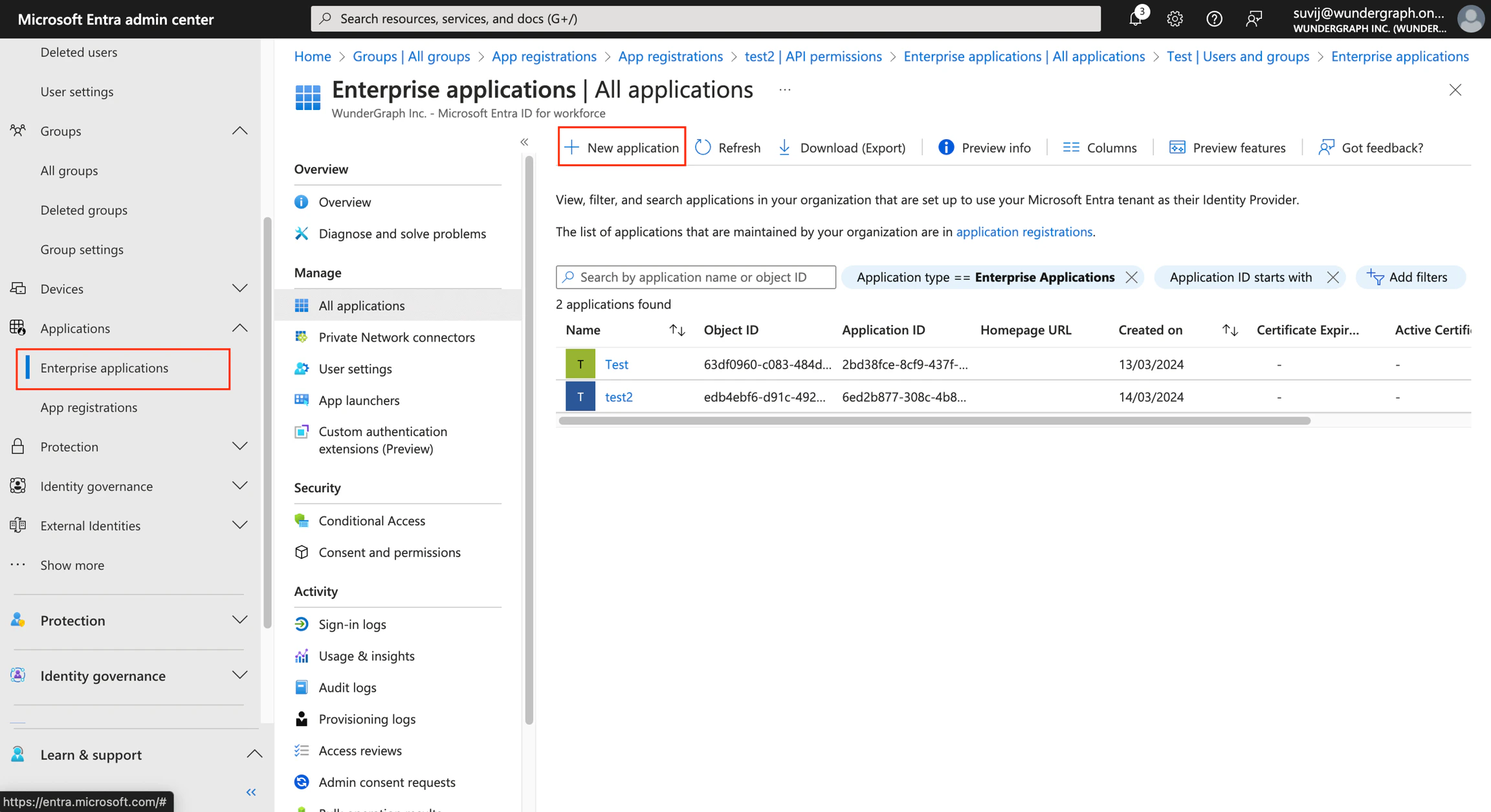Image resolution: width=1491 pixels, height=812 pixels.
Task: Collapse the Groups section
Action: (239, 131)
